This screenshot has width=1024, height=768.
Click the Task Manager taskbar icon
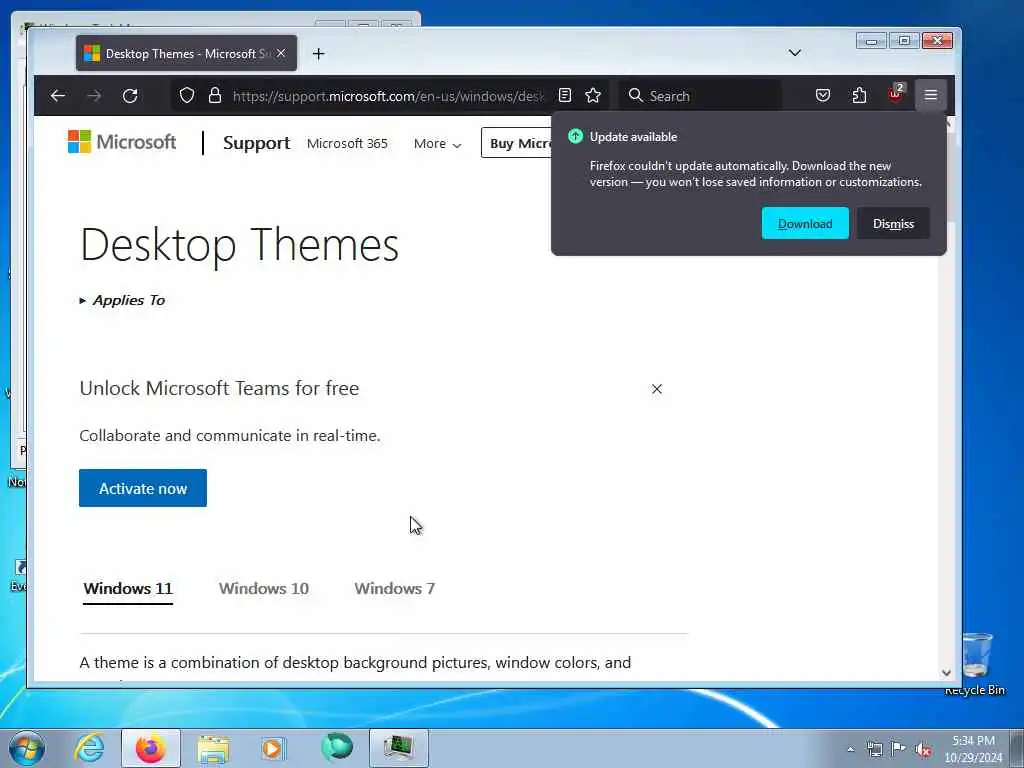(399, 748)
